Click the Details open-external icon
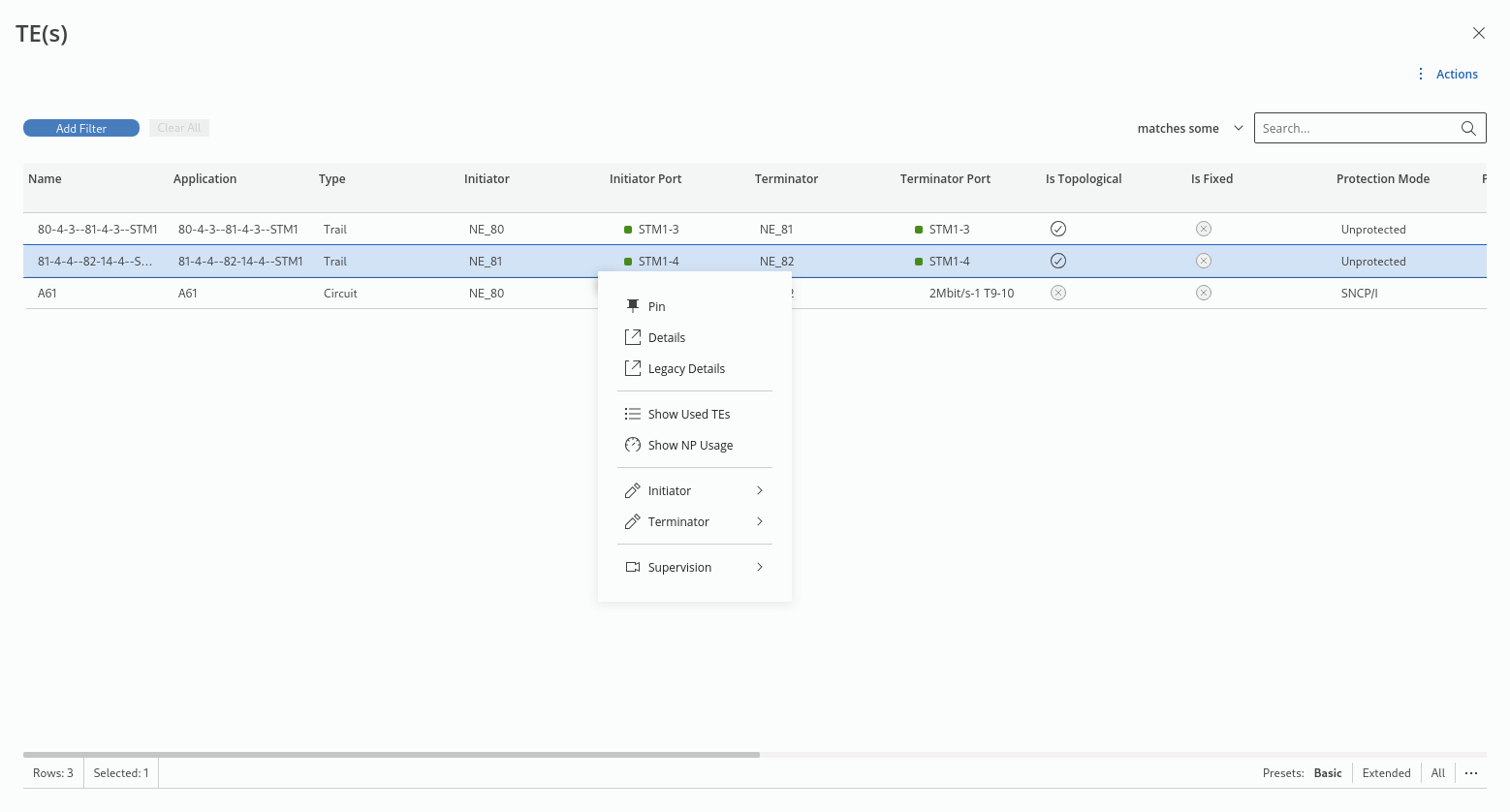This screenshot has width=1510, height=812. coord(633,337)
